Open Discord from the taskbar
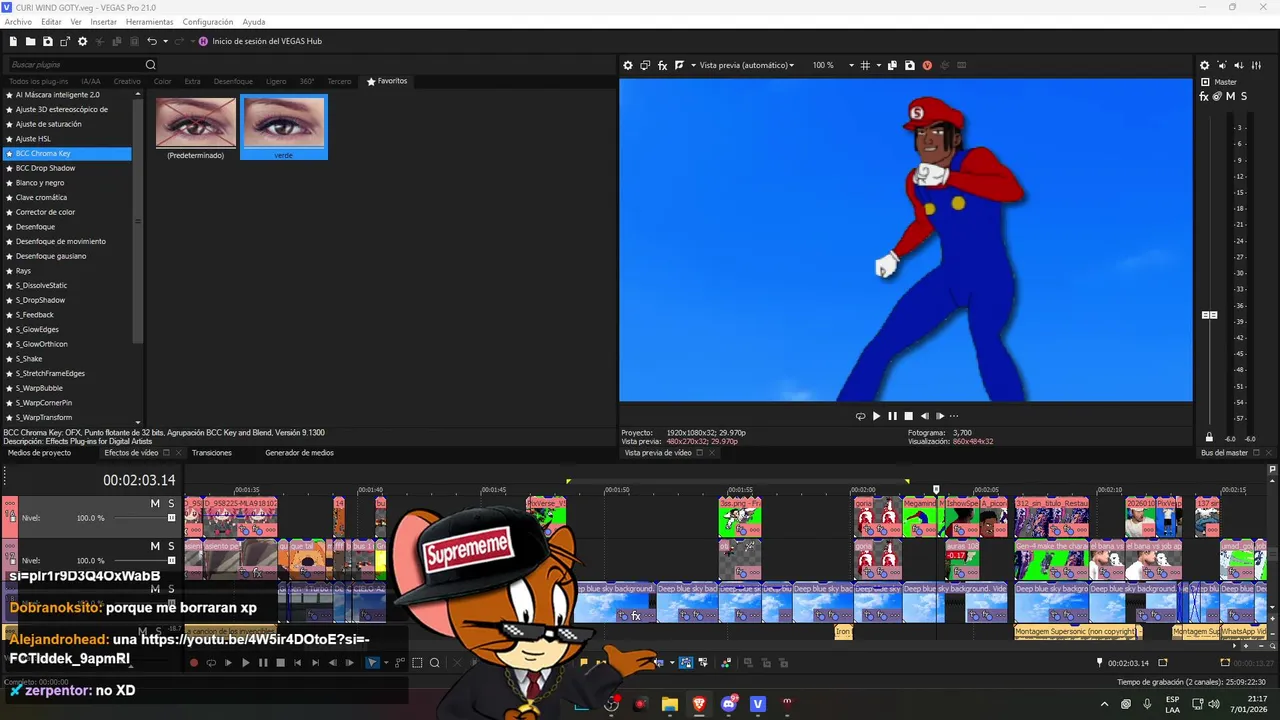This screenshot has height=720, width=1280. pos(729,704)
